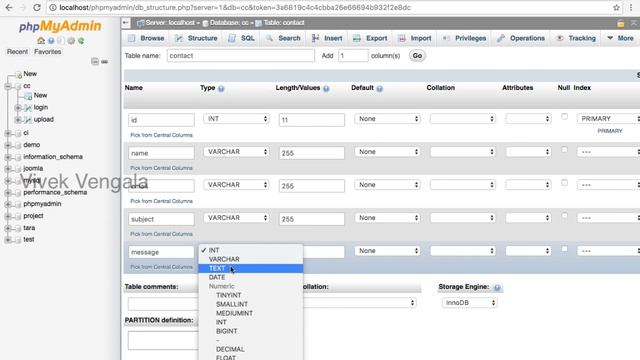Toggle Null checkbox for id row

pyautogui.click(x=564, y=117)
